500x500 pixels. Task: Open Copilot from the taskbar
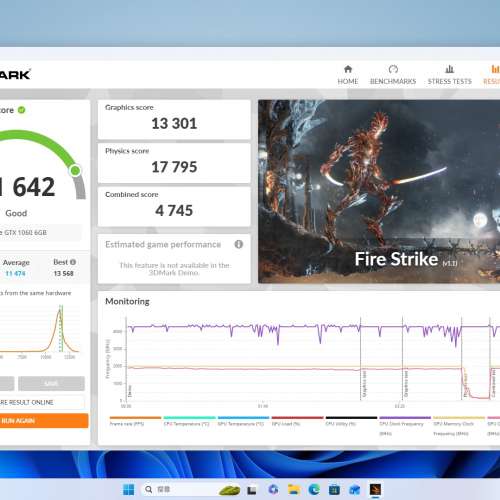[273, 489]
